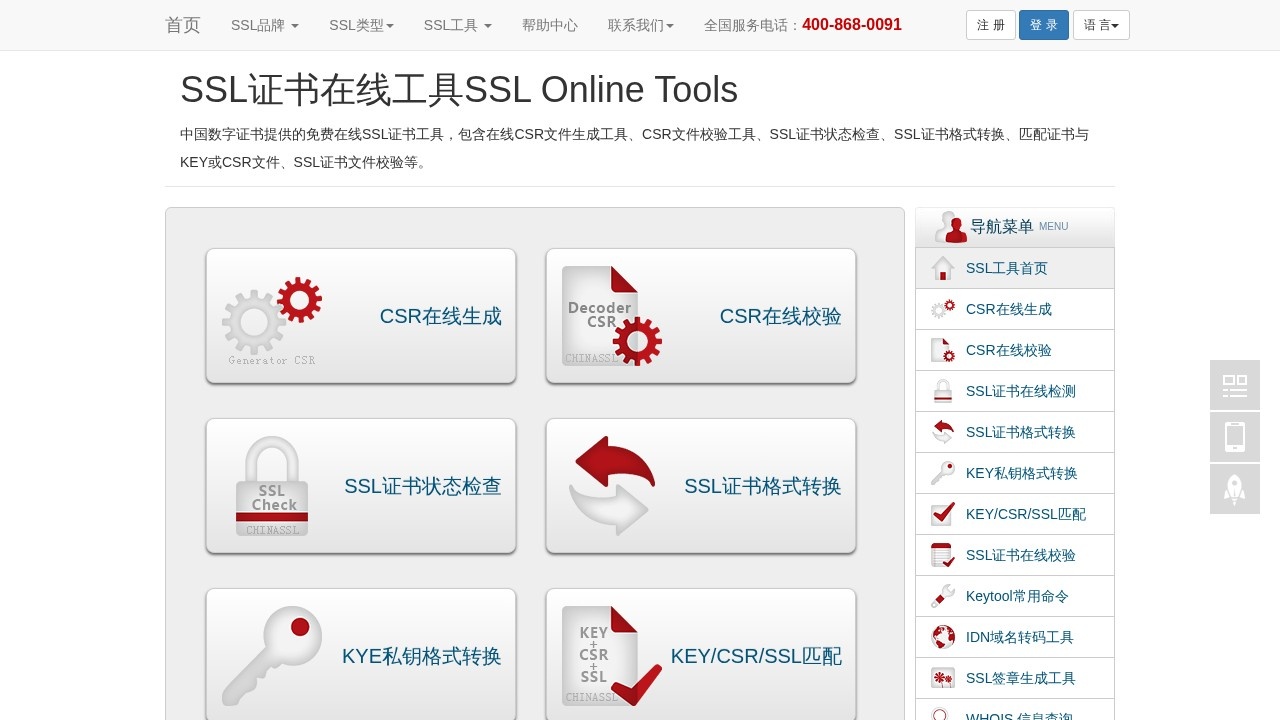Click the 注册 register button
The width and height of the screenshot is (1280, 720).
(991, 25)
